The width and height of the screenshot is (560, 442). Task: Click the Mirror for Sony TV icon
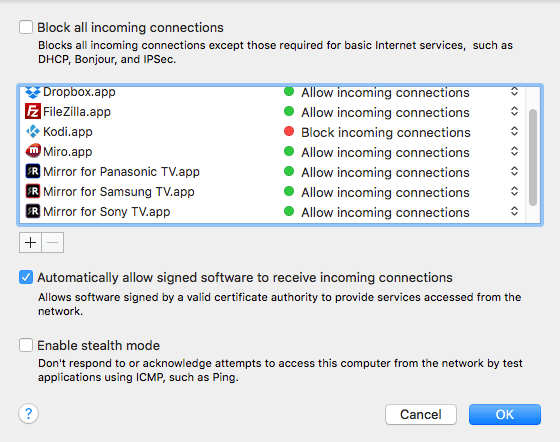click(x=33, y=211)
